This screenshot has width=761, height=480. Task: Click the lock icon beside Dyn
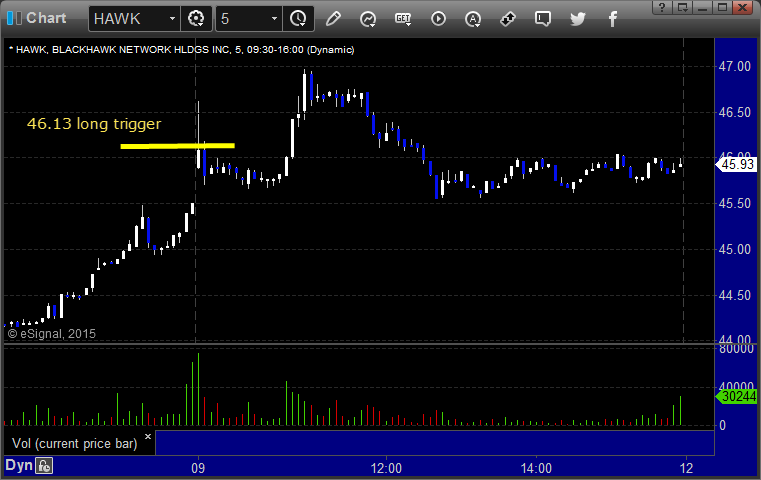[44, 466]
